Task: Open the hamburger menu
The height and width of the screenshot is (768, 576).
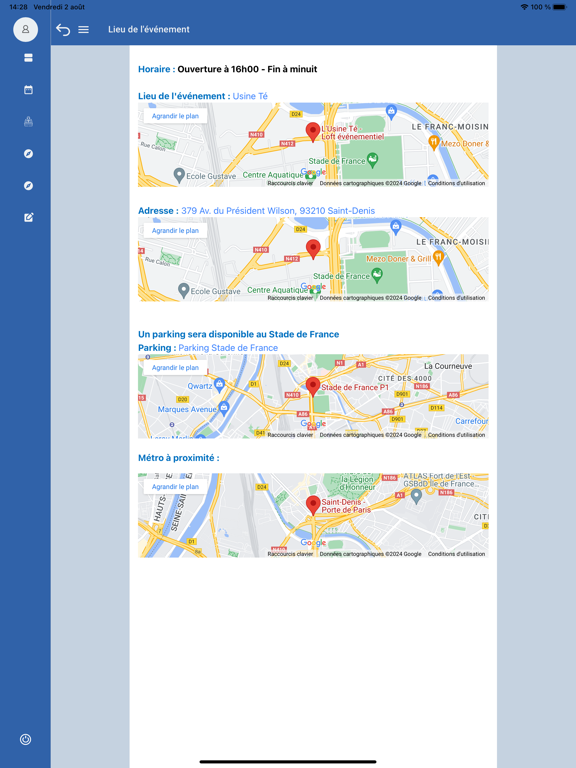Action: (84, 29)
